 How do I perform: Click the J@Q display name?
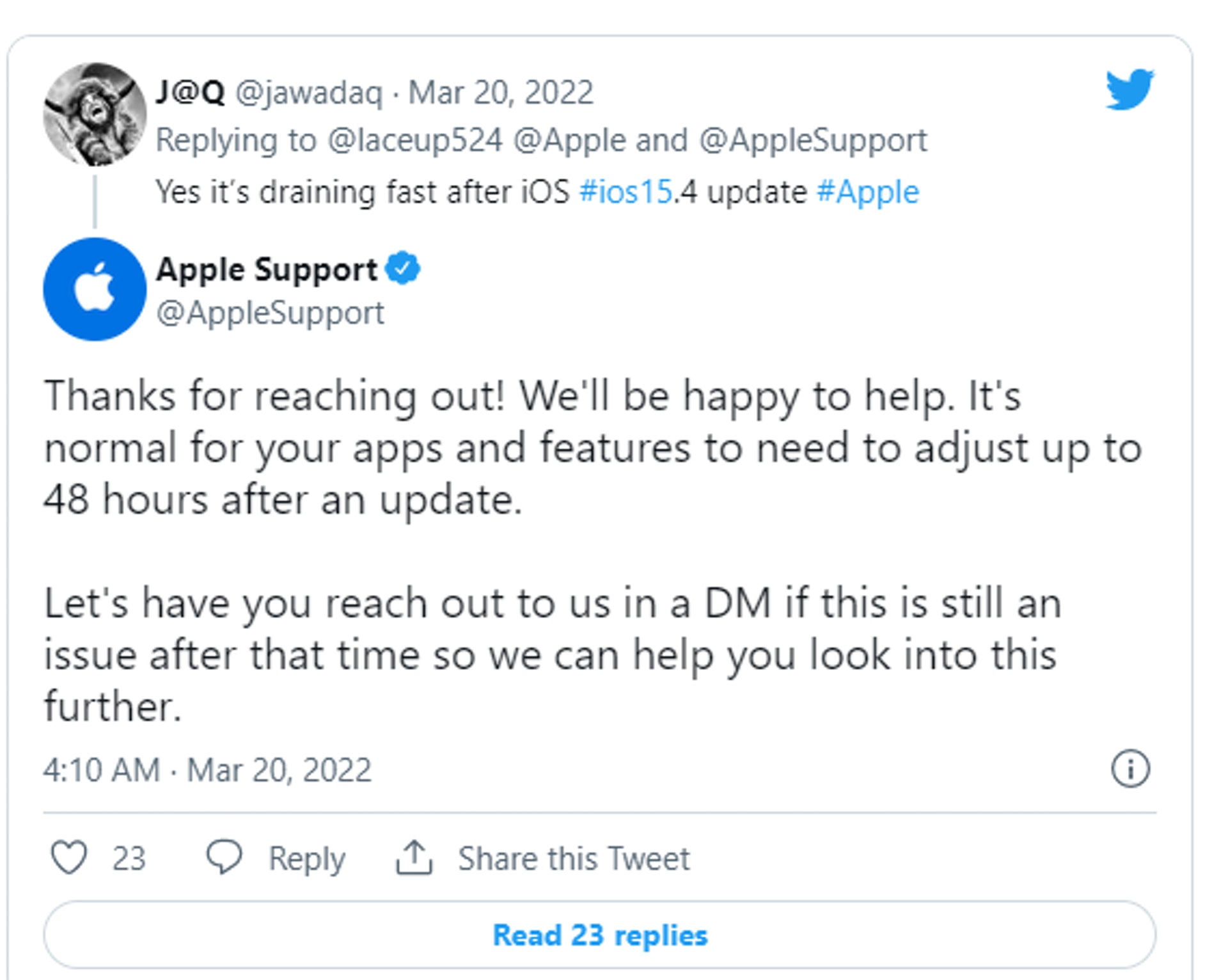(x=190, y=93)
